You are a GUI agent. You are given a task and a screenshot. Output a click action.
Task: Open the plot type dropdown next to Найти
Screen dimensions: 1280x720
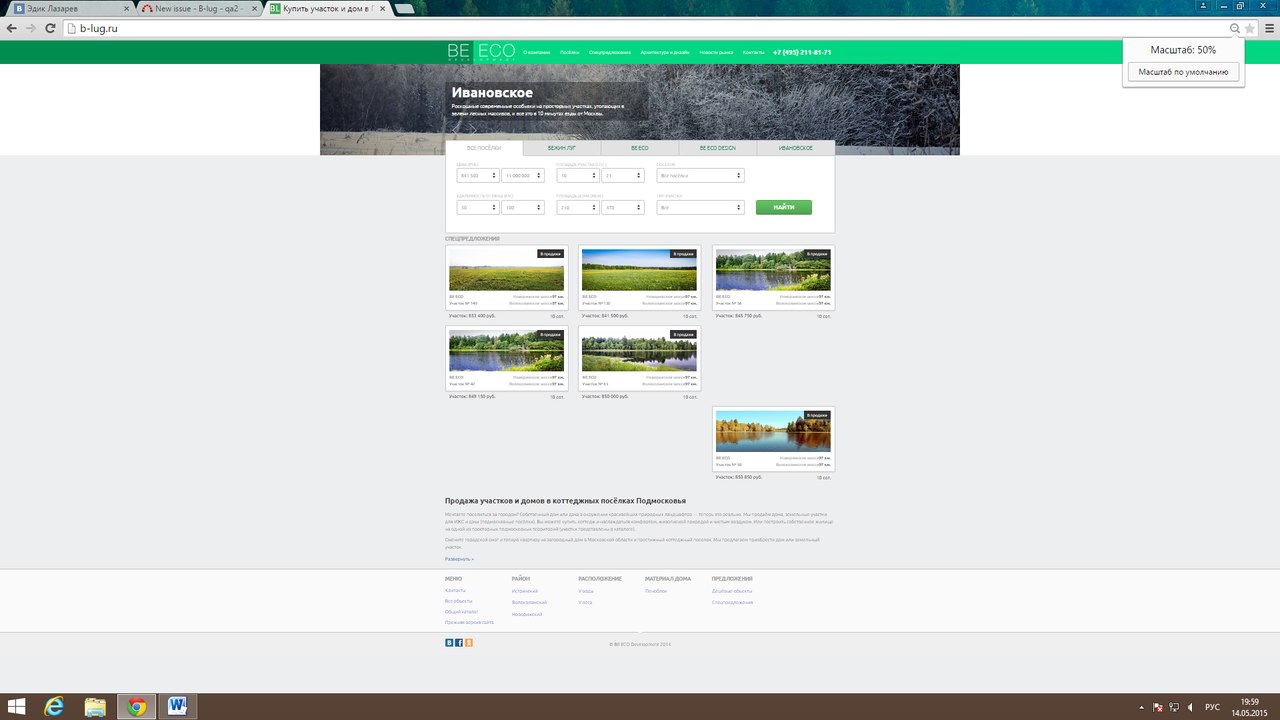[700, 207]
